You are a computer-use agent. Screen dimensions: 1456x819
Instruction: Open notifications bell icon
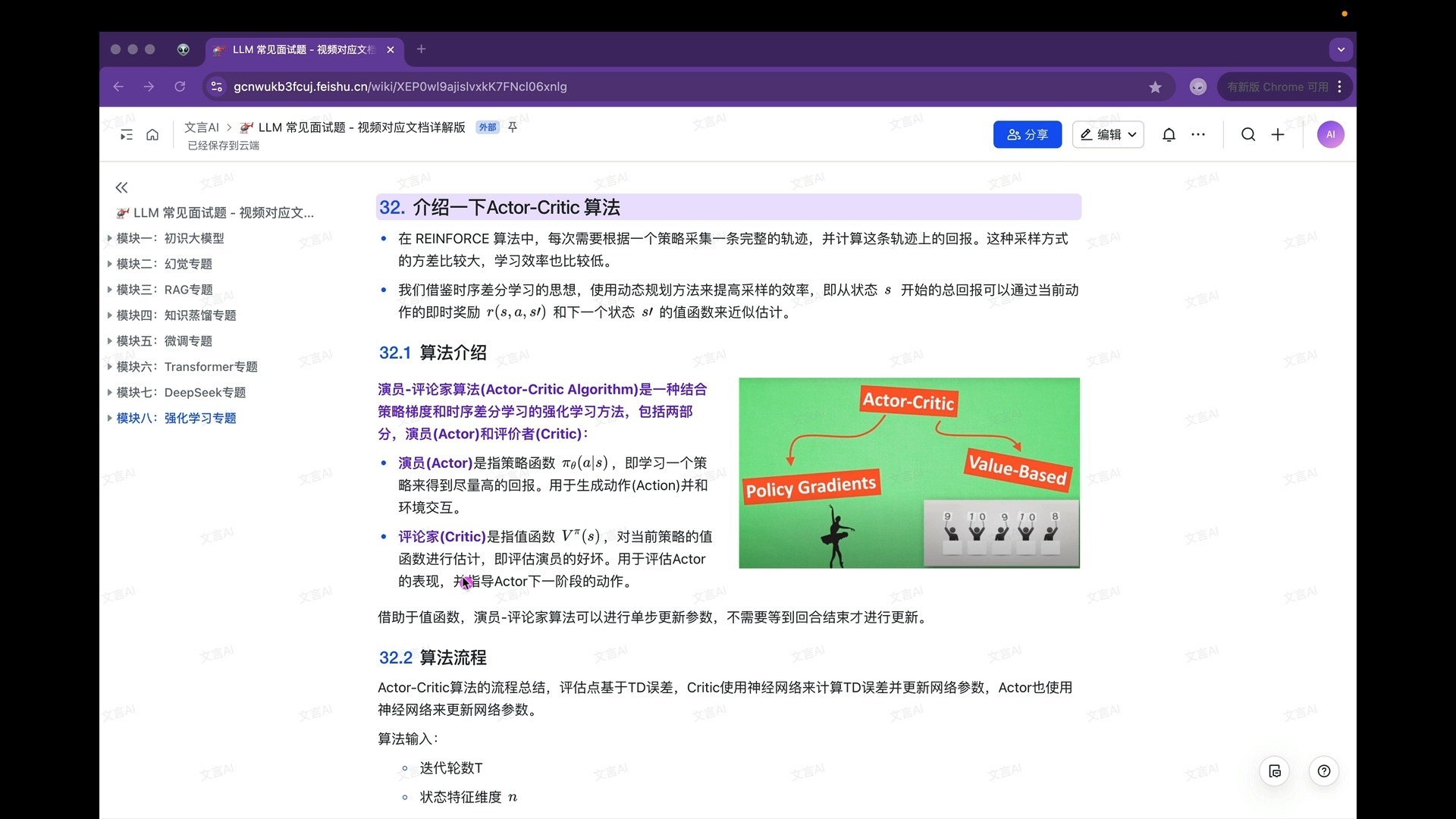1169,135
